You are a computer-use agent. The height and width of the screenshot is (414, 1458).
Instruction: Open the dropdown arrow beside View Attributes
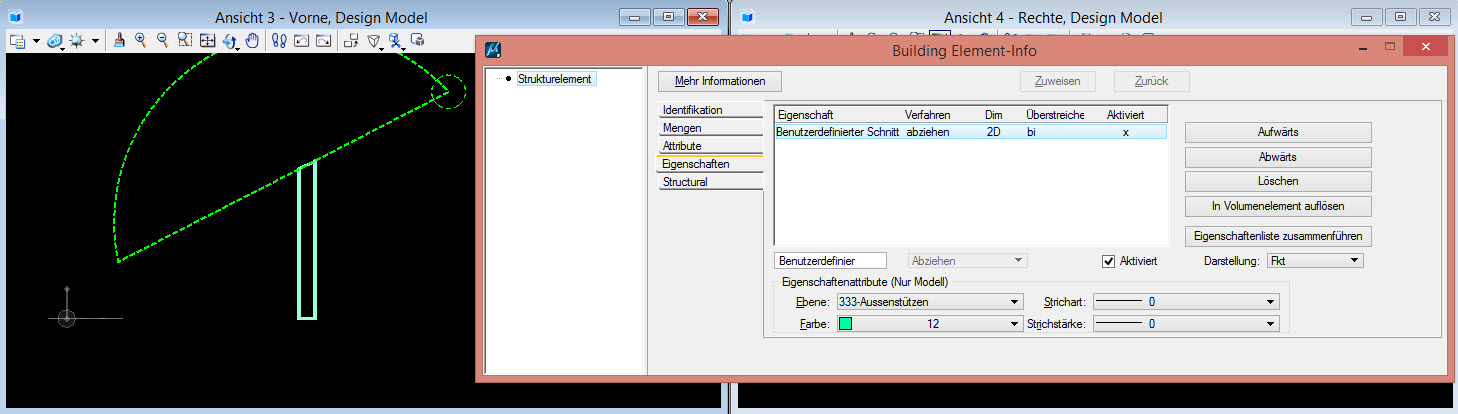pos(36,41)
